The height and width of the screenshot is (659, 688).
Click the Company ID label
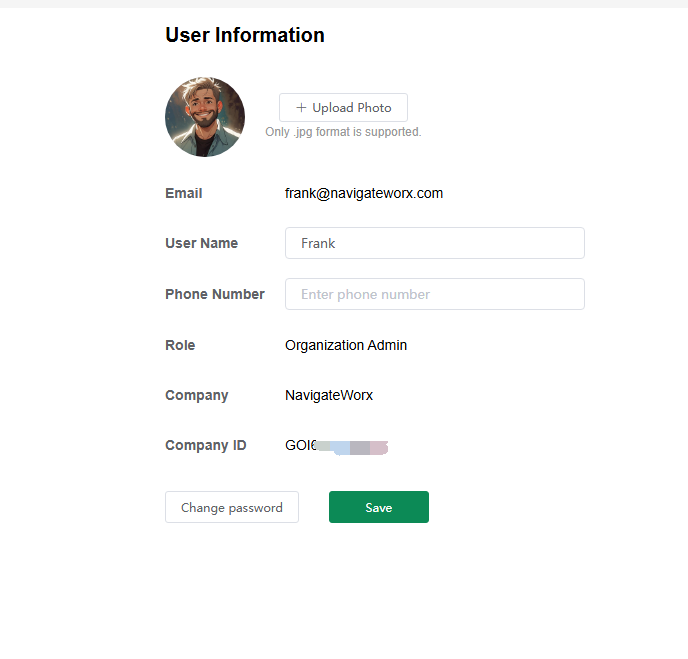(206, 445)
